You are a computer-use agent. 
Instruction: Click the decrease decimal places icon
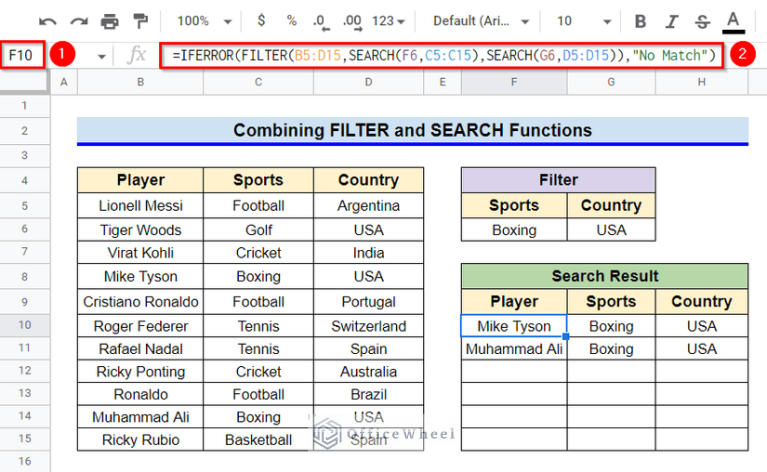(322, 20)
